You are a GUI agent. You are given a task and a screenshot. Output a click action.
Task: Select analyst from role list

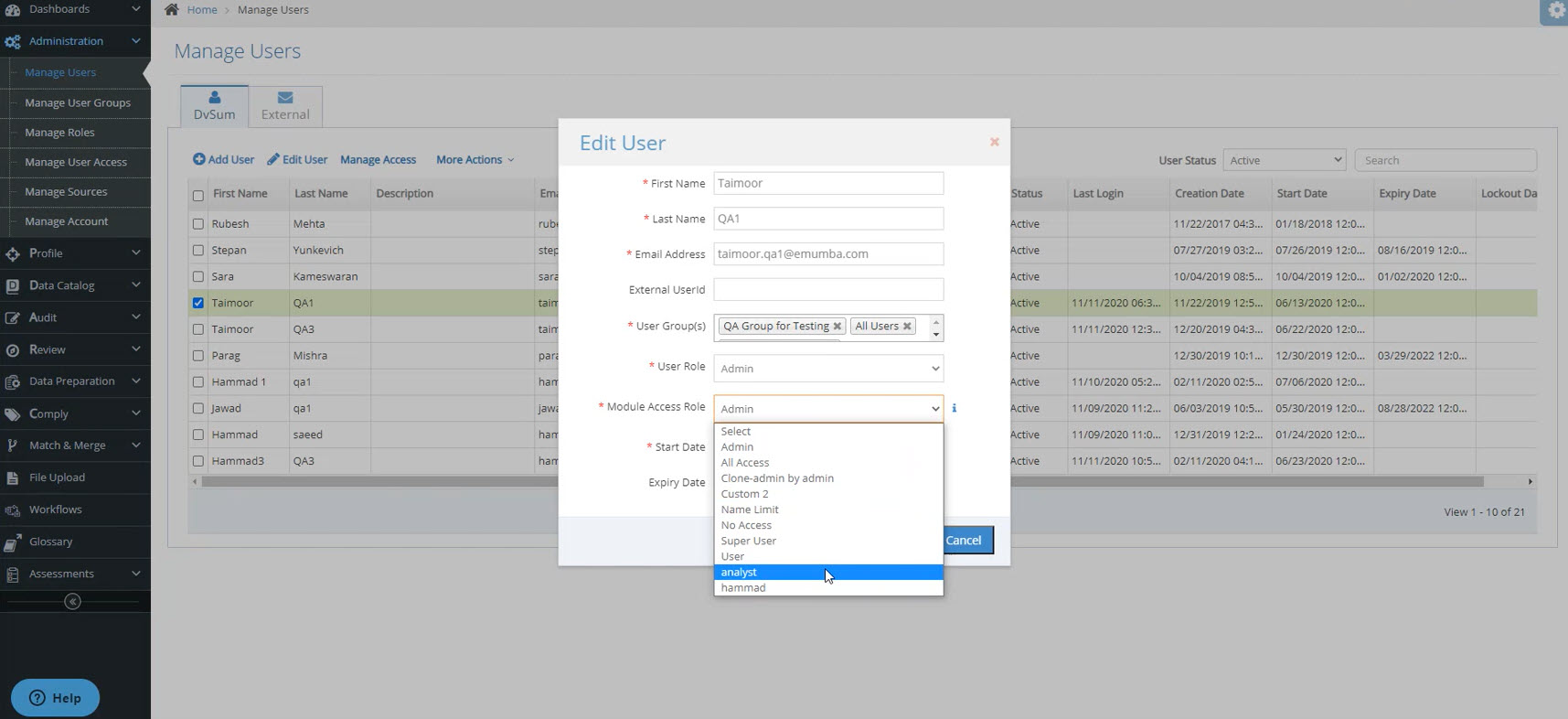point(828,573)
